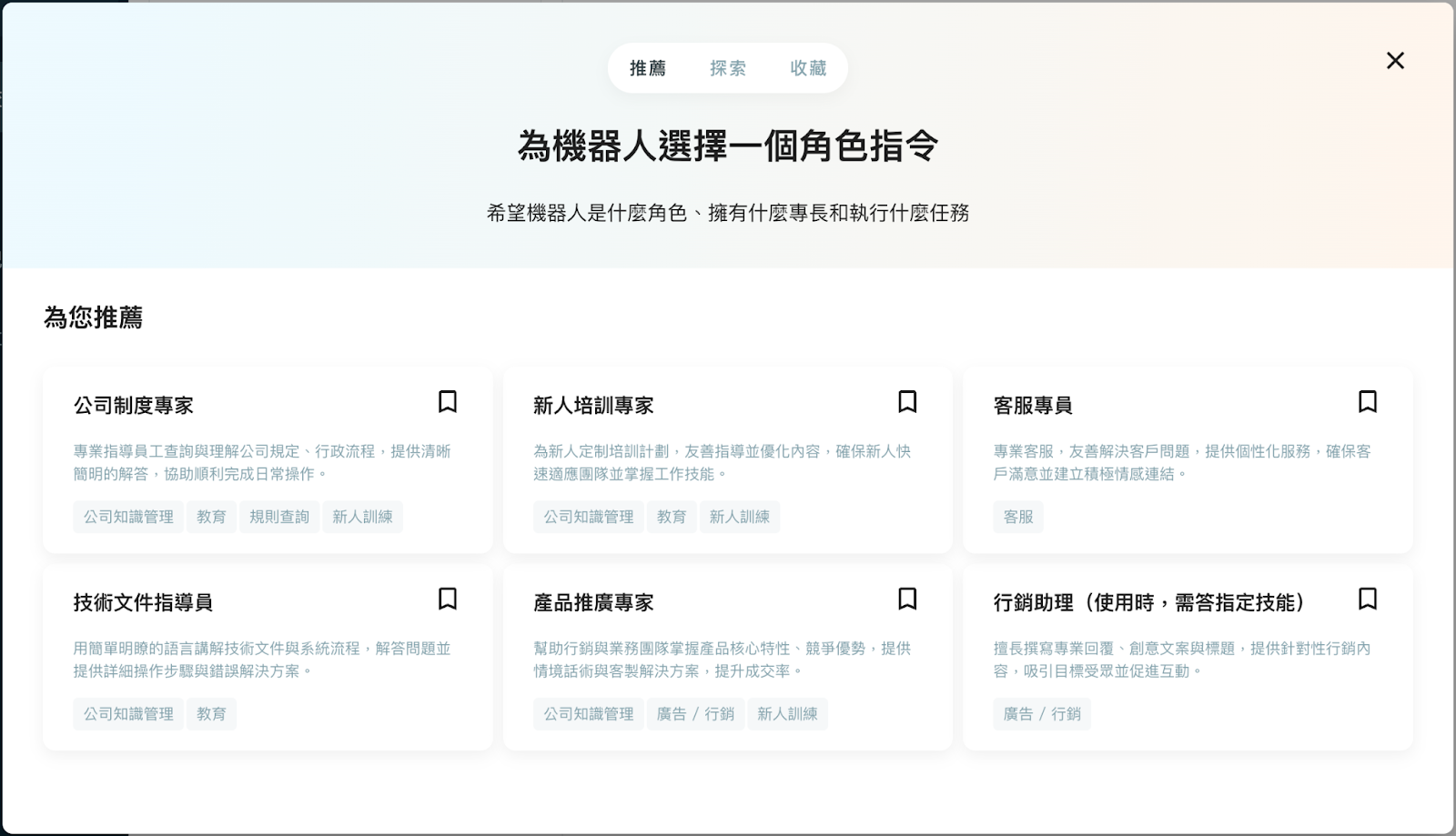Bookmark the 技術文件指導員 role card

click(x=447, y=599)
